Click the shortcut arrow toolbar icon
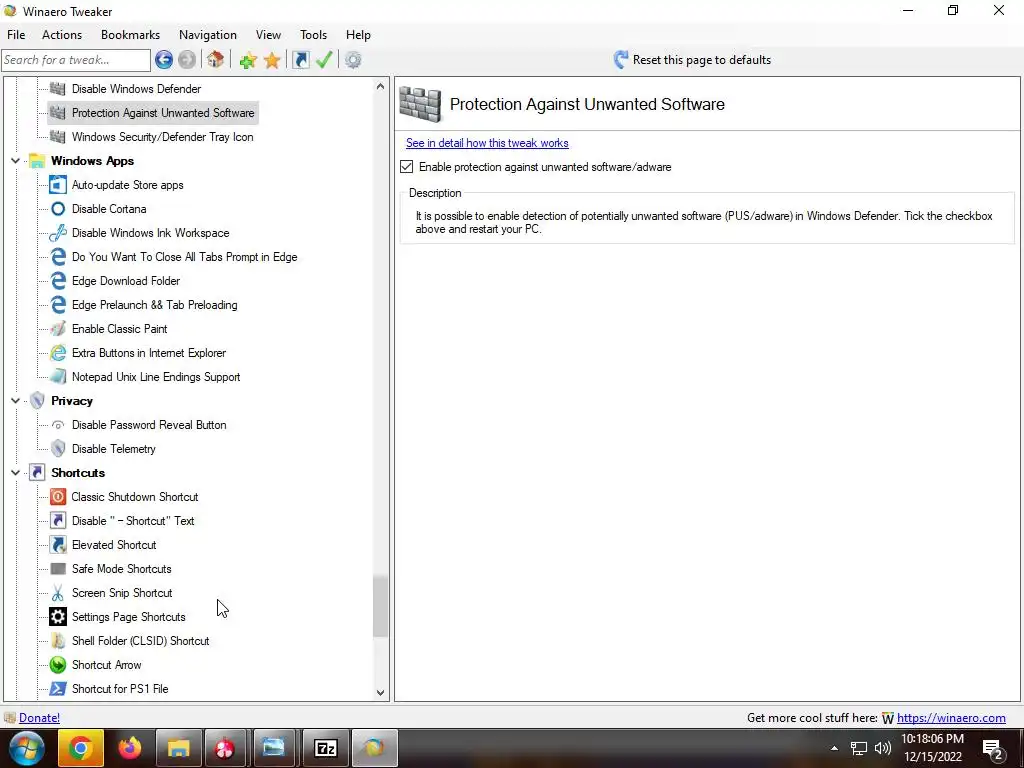 pos(300,60)
